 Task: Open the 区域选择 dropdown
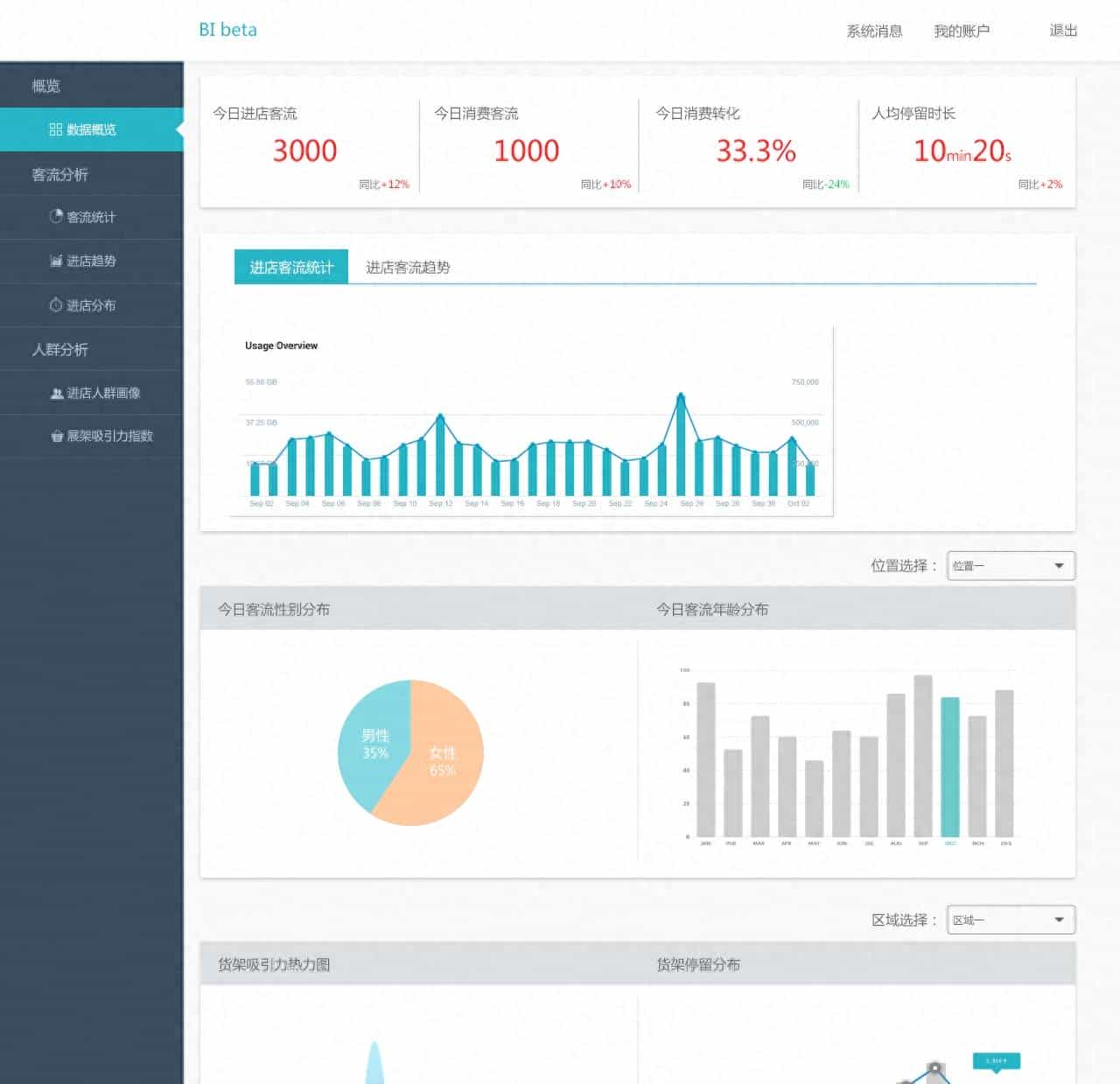1011,920
